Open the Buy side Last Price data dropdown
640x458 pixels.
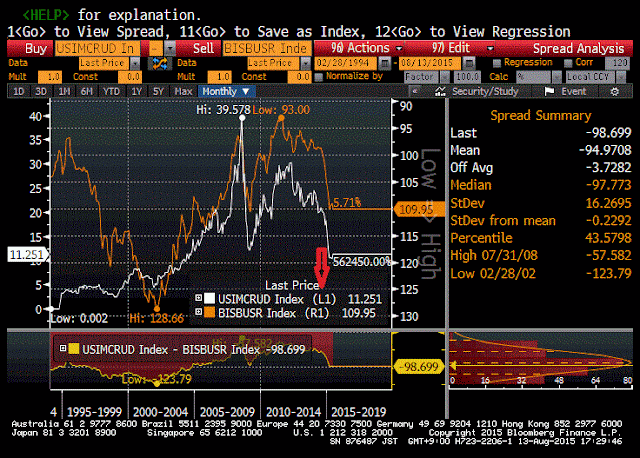(134, 63)
